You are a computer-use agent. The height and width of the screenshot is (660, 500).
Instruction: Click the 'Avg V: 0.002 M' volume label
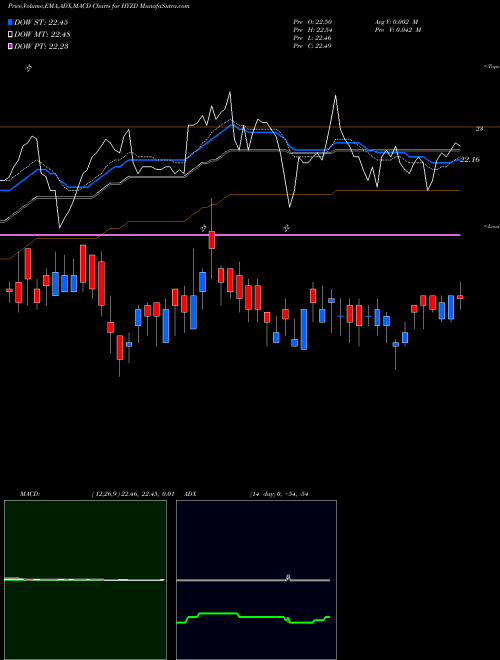pos(397,22)
